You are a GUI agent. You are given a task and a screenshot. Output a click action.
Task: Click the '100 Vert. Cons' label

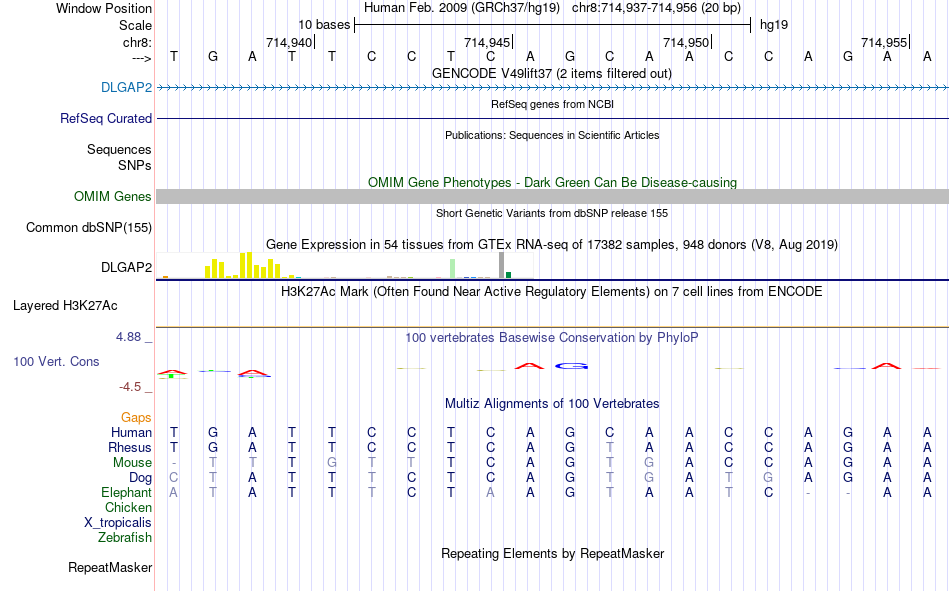coord(56,361)
